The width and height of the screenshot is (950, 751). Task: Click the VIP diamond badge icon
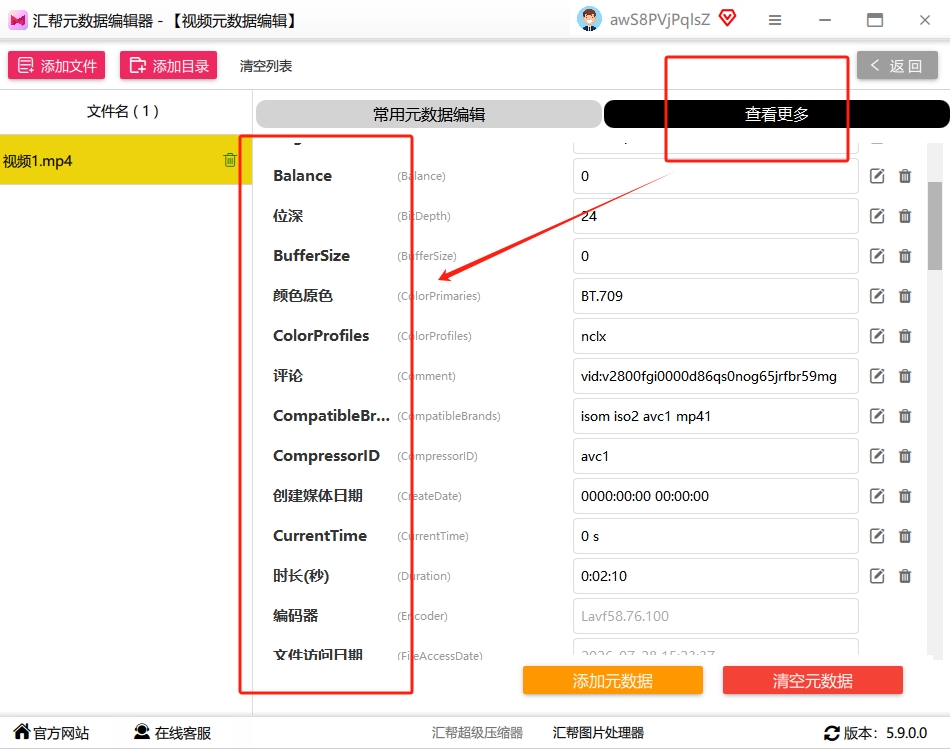(727, 18)
